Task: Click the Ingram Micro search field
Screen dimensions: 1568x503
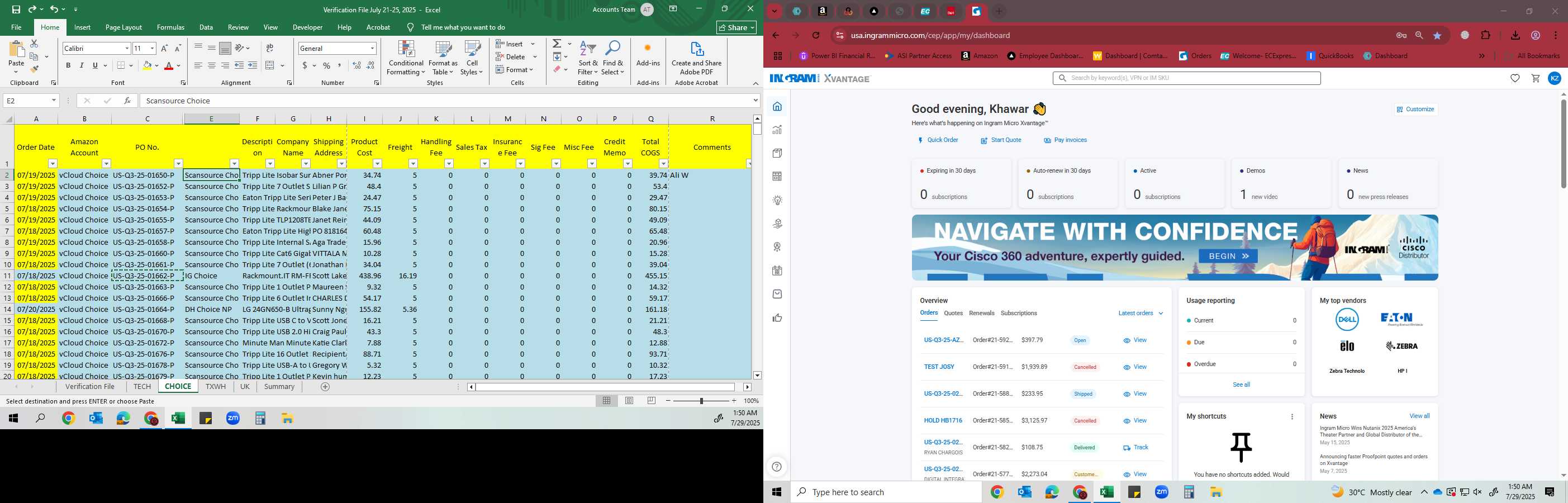Action: click(1186, 78)
